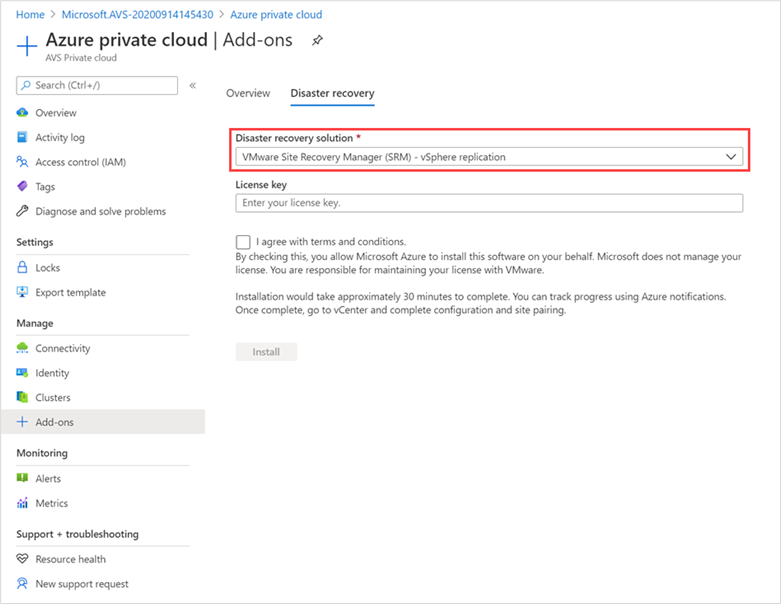The height and width of the screenshot is (604, 781).
Task: Collapse the sidebar menu chevron
Action: (193, 86)
